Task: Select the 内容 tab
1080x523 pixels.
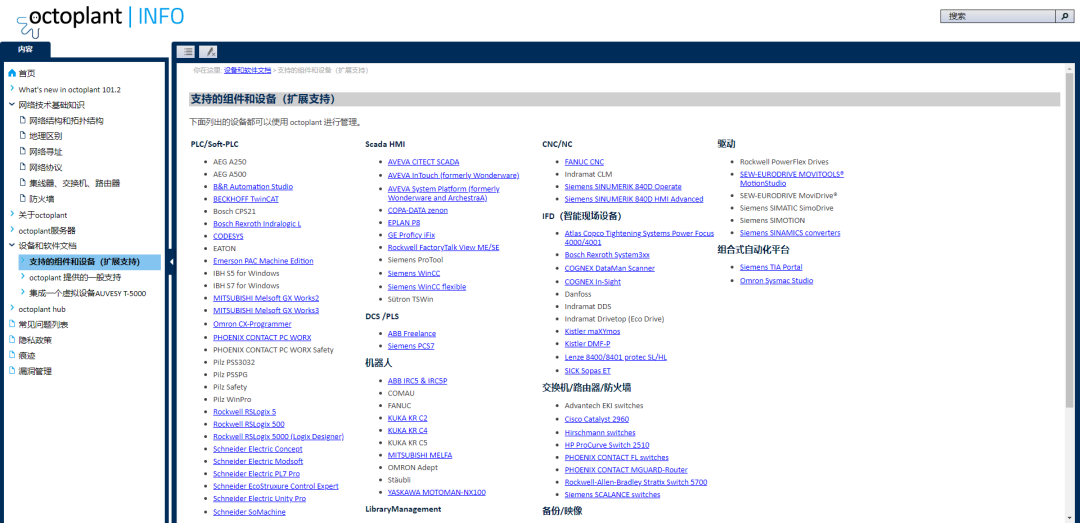Action: tap(25, 49)
